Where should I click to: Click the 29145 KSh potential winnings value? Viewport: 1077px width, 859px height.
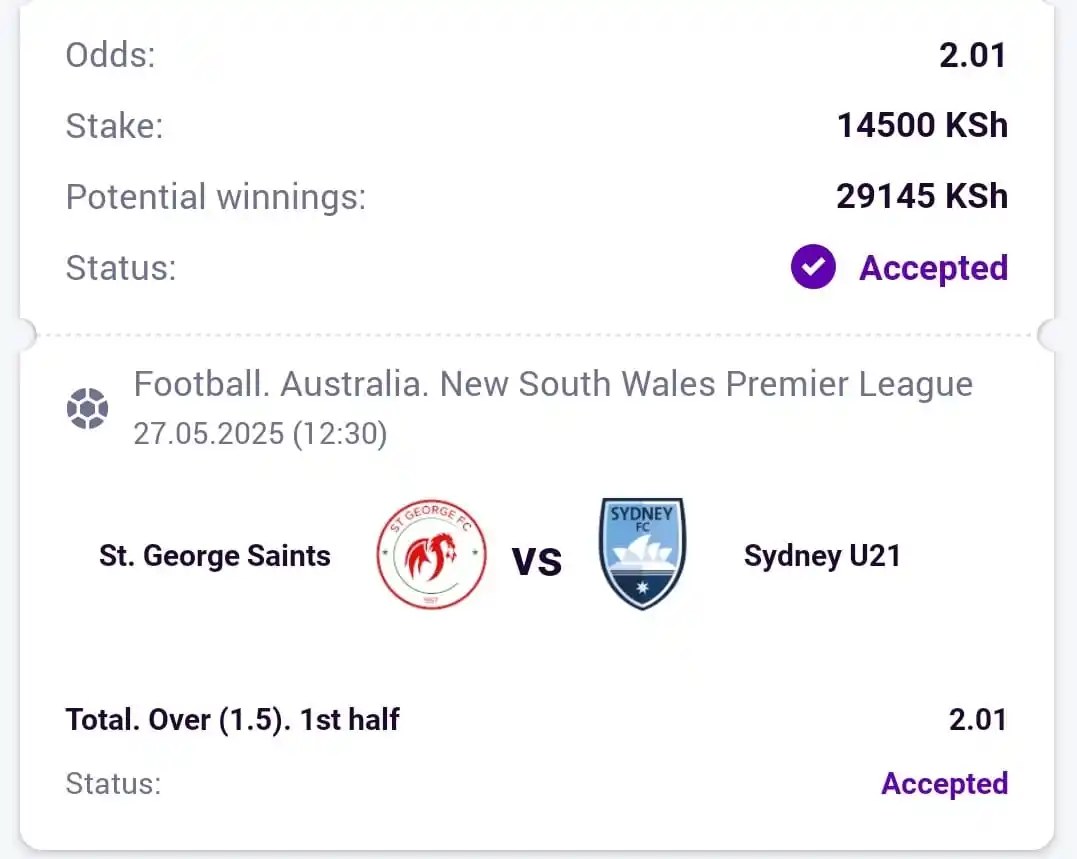click(x=922, y=196)
